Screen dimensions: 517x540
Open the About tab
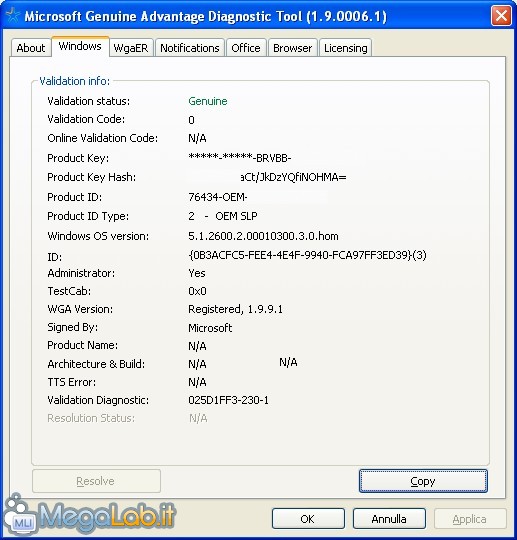[x=31, y=48]
